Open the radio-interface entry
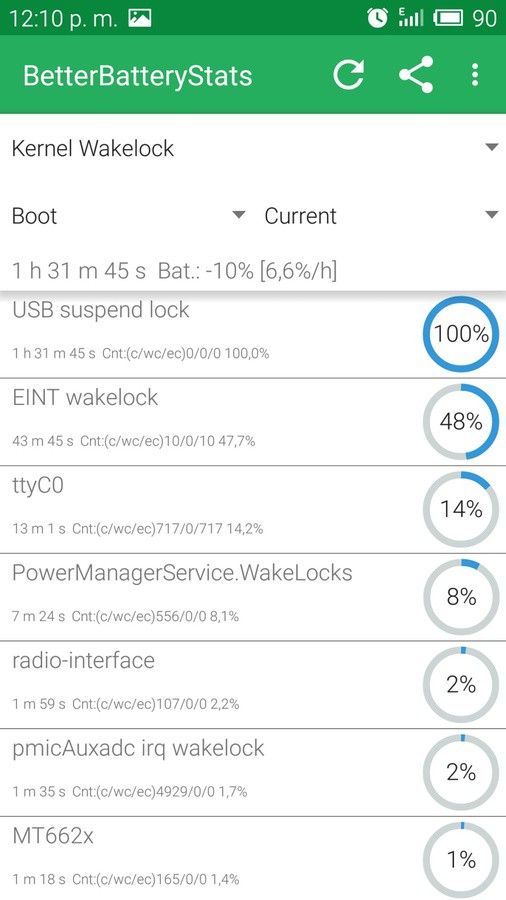Viewport: 506px width, 900px height. point(253,685)
